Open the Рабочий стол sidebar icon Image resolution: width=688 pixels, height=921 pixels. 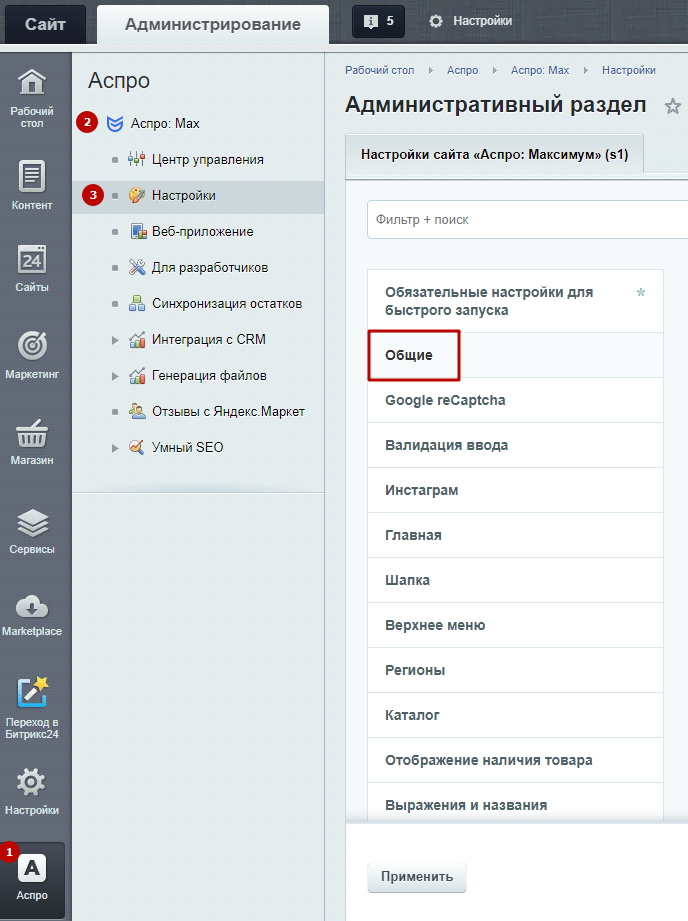pos(32,82)
